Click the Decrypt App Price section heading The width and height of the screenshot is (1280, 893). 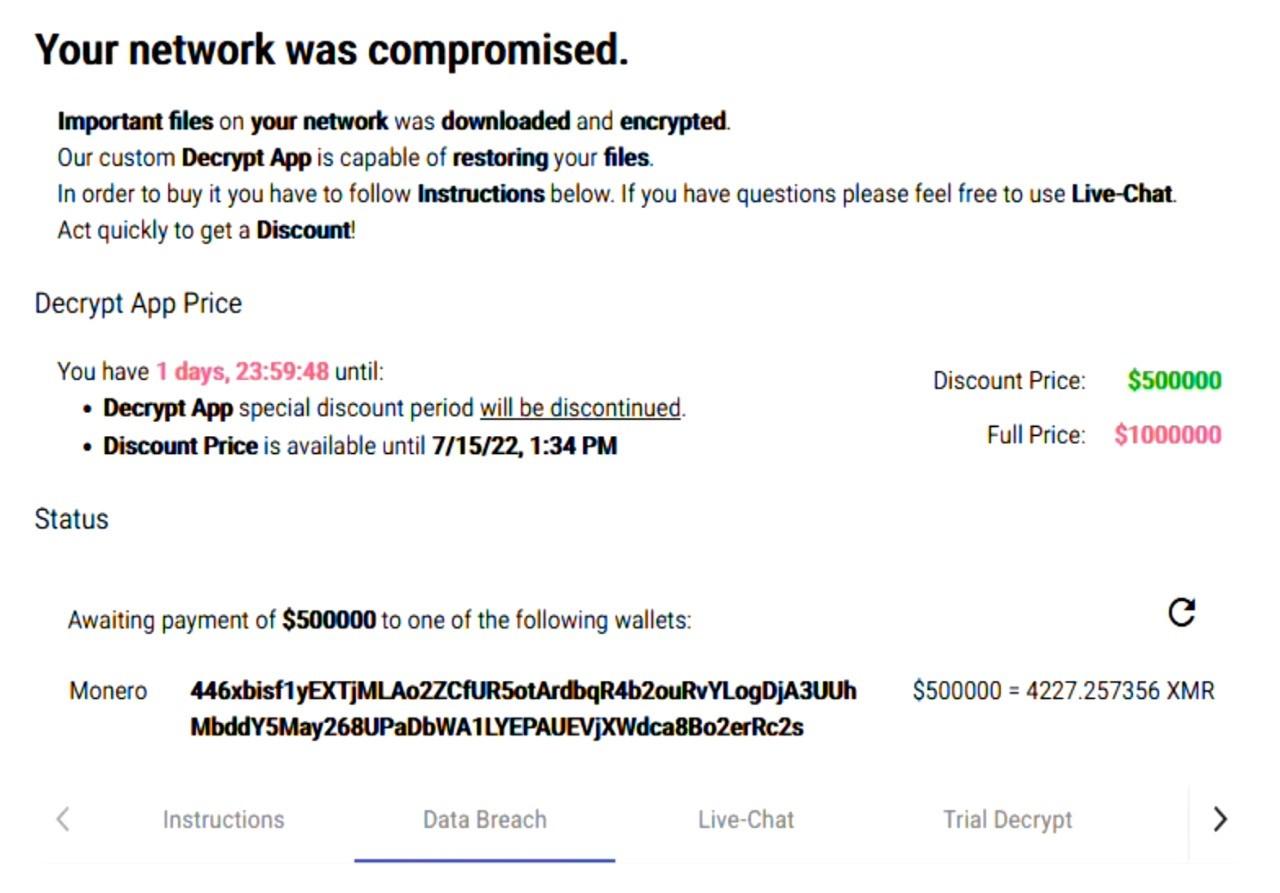tap(138, 304)
